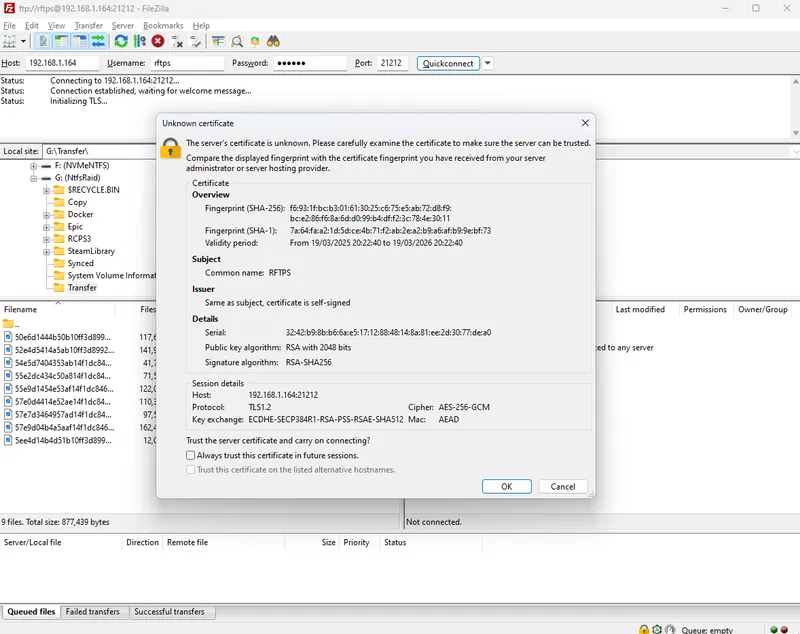800x634 pixels.
Task: Open the Quickconnect history dropdown
Action: (x=486, y=62)
